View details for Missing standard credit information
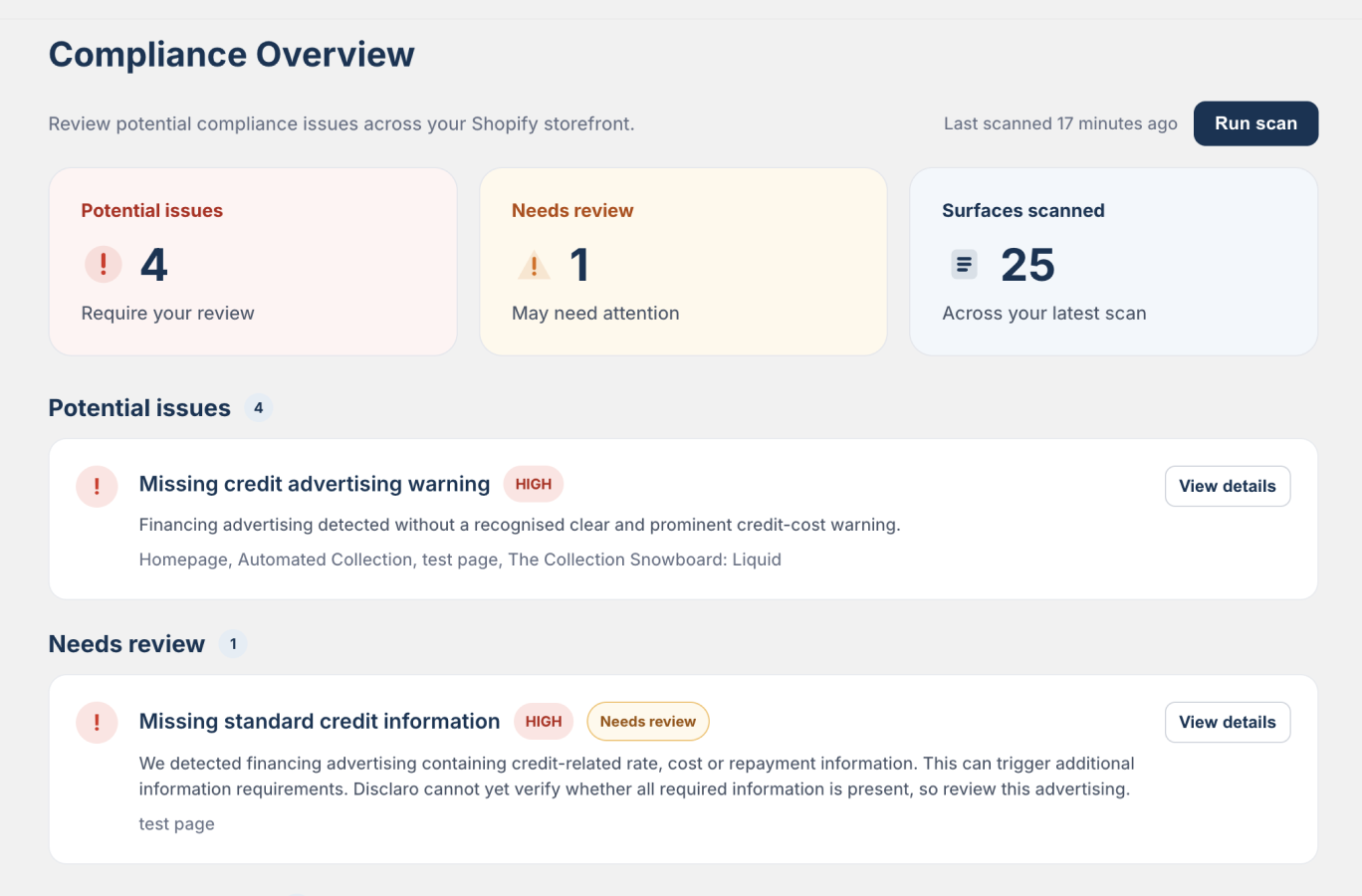Image resolution: width=1362 pixels, height=896 pixels. click(x=1228, y=722)
